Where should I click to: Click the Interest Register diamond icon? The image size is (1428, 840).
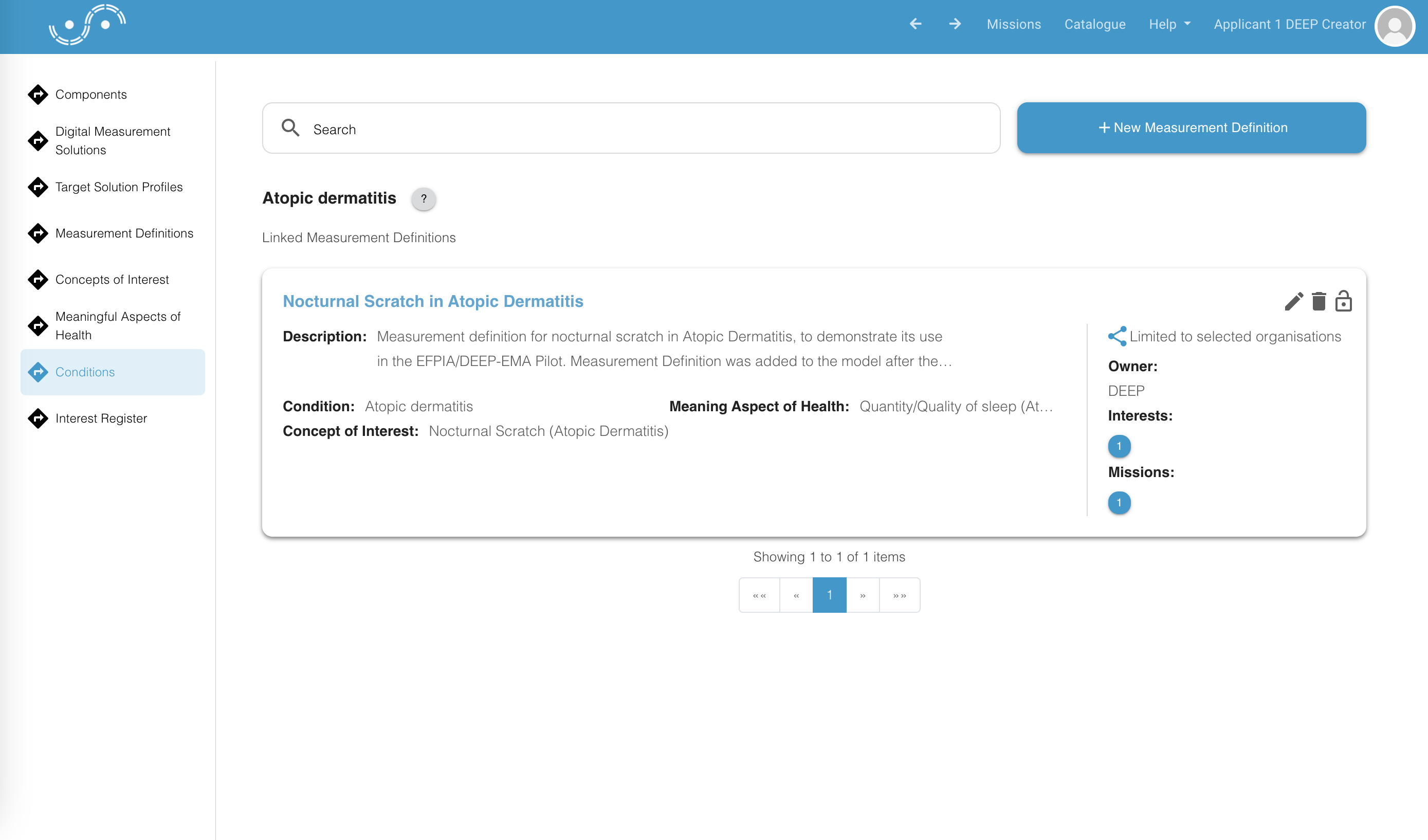point(38,418)
